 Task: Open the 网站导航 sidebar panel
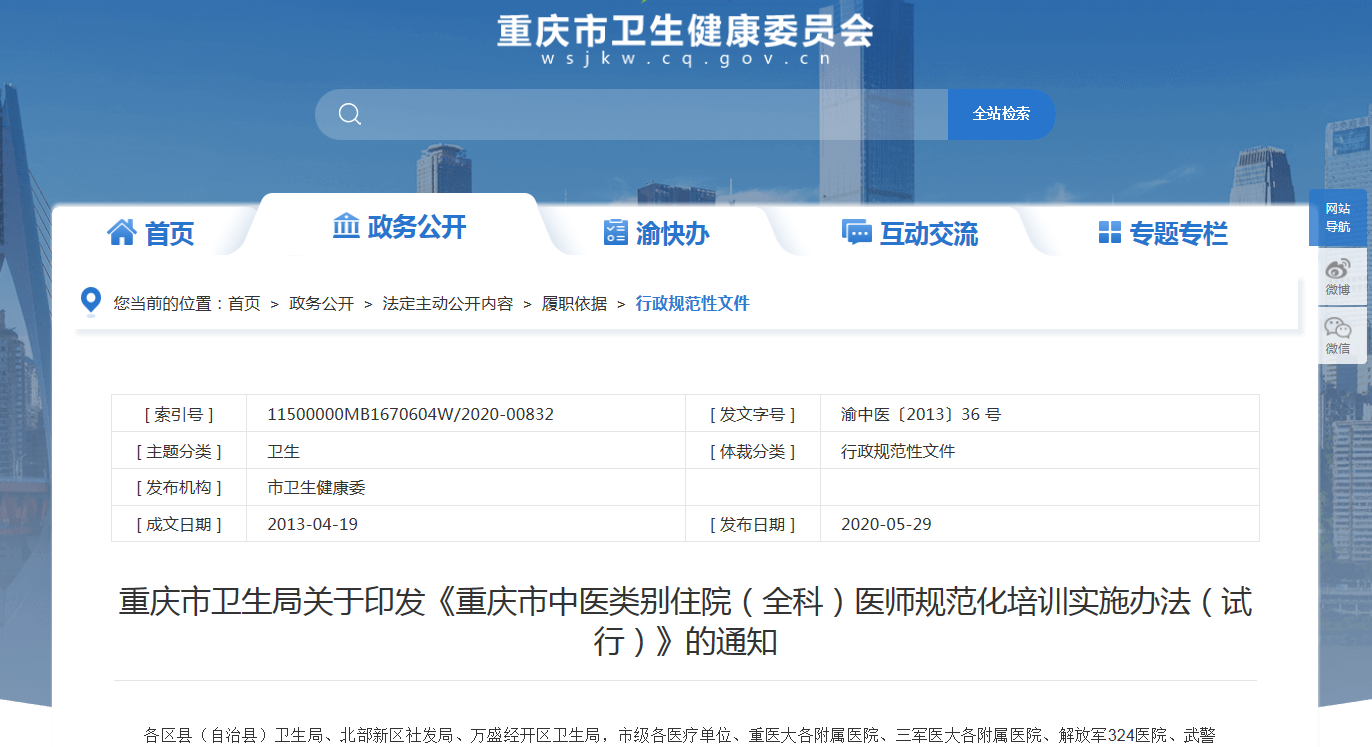1340,218
